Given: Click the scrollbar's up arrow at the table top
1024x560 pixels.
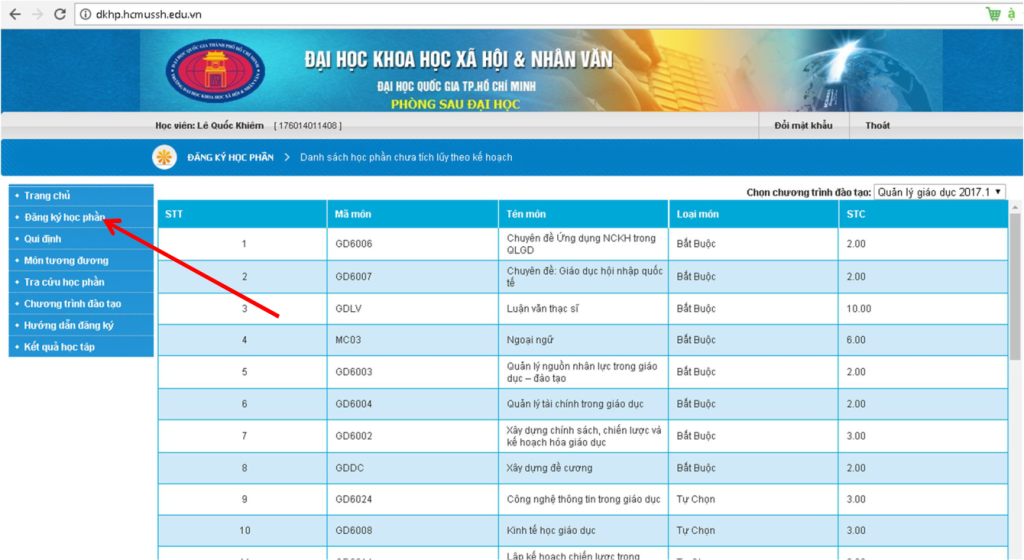Looking at the screenshot, I should (1015, 207).
